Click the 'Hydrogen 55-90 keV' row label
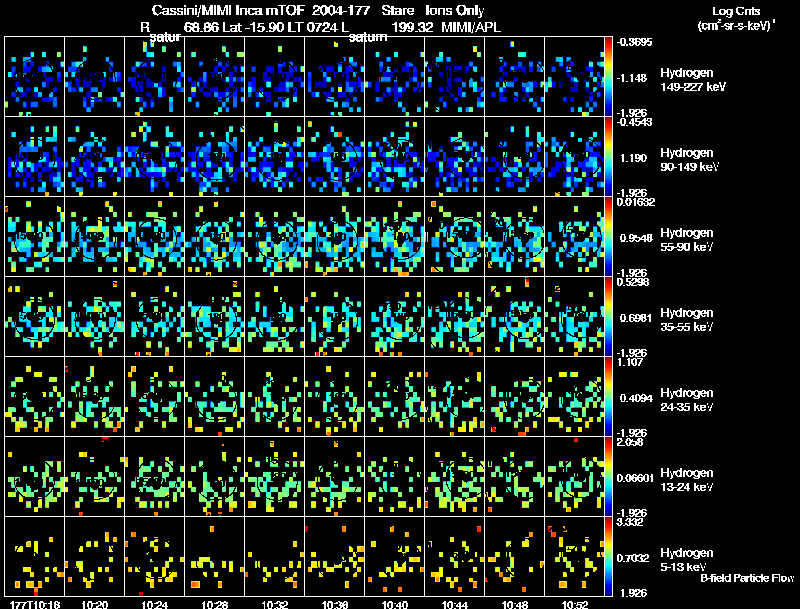 pyautogui.click(x=687, y=240)
